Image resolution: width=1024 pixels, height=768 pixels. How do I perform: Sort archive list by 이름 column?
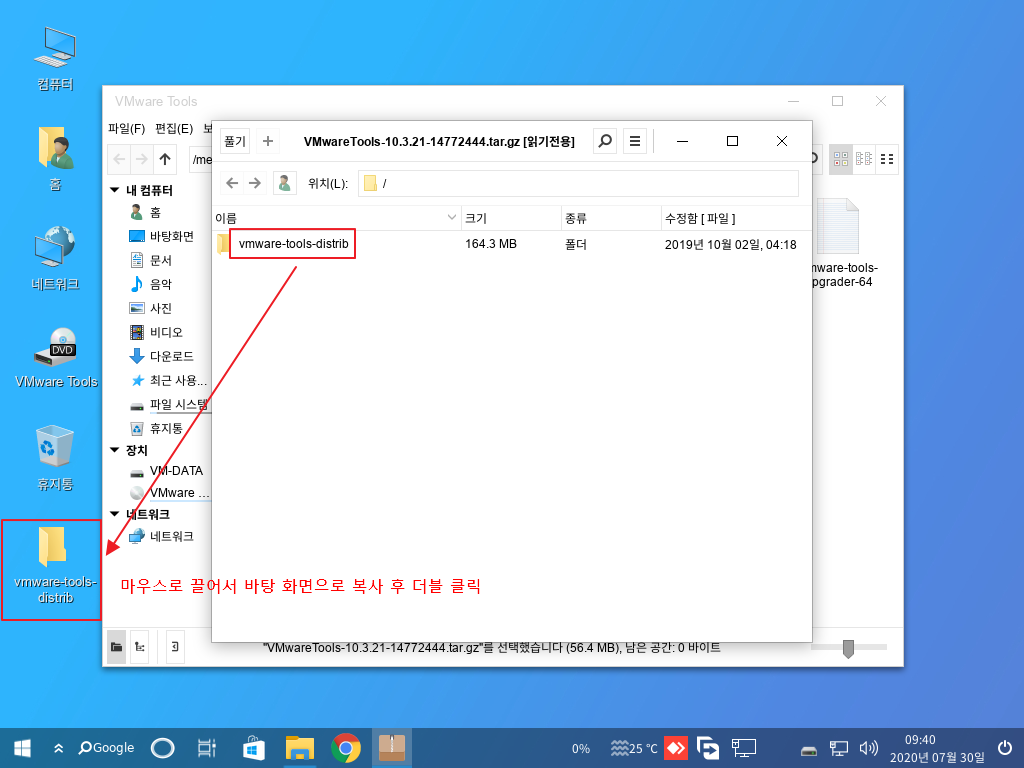[337, 218]
